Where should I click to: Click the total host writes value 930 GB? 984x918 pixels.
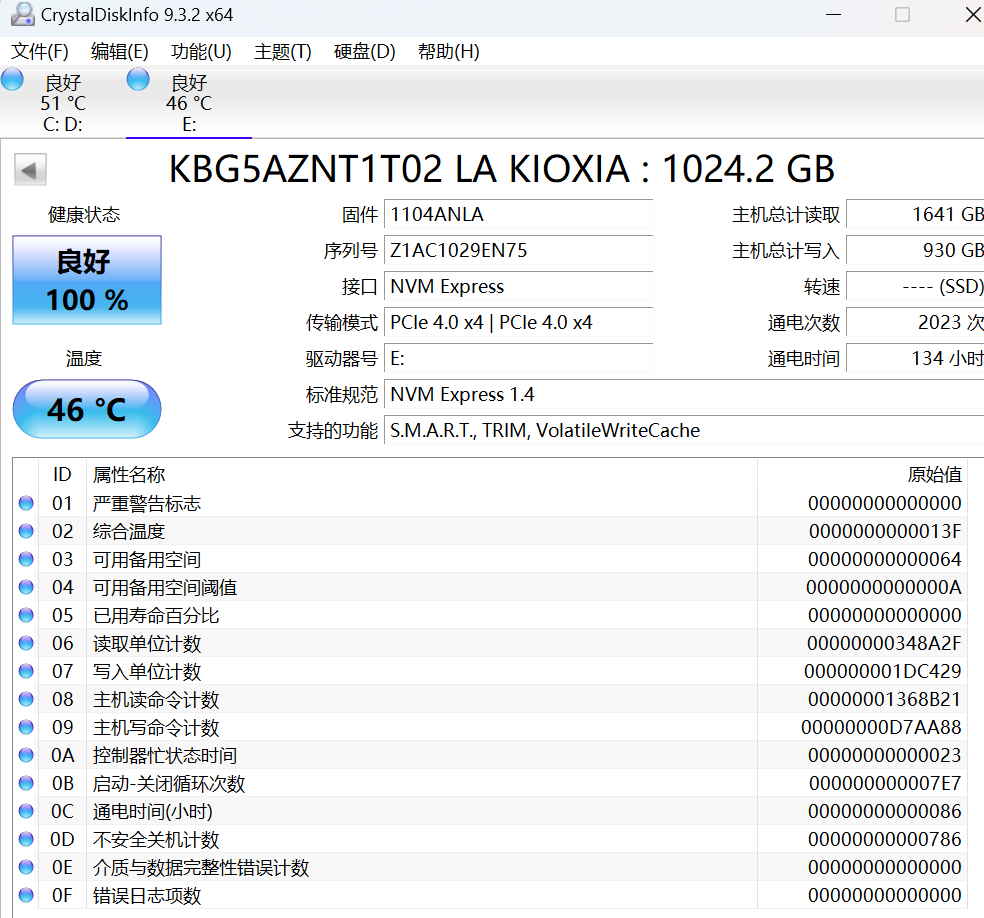pos(915,250)
